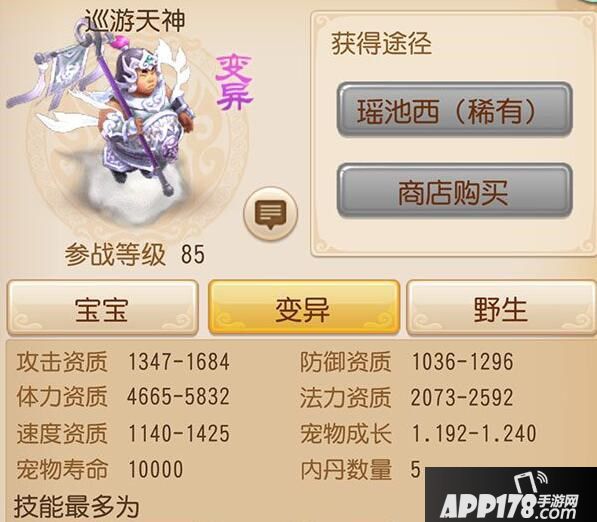Screen dimensions: 597x522
Task: Tap the 参战等级 85 level label
Action: coord(135,254)
